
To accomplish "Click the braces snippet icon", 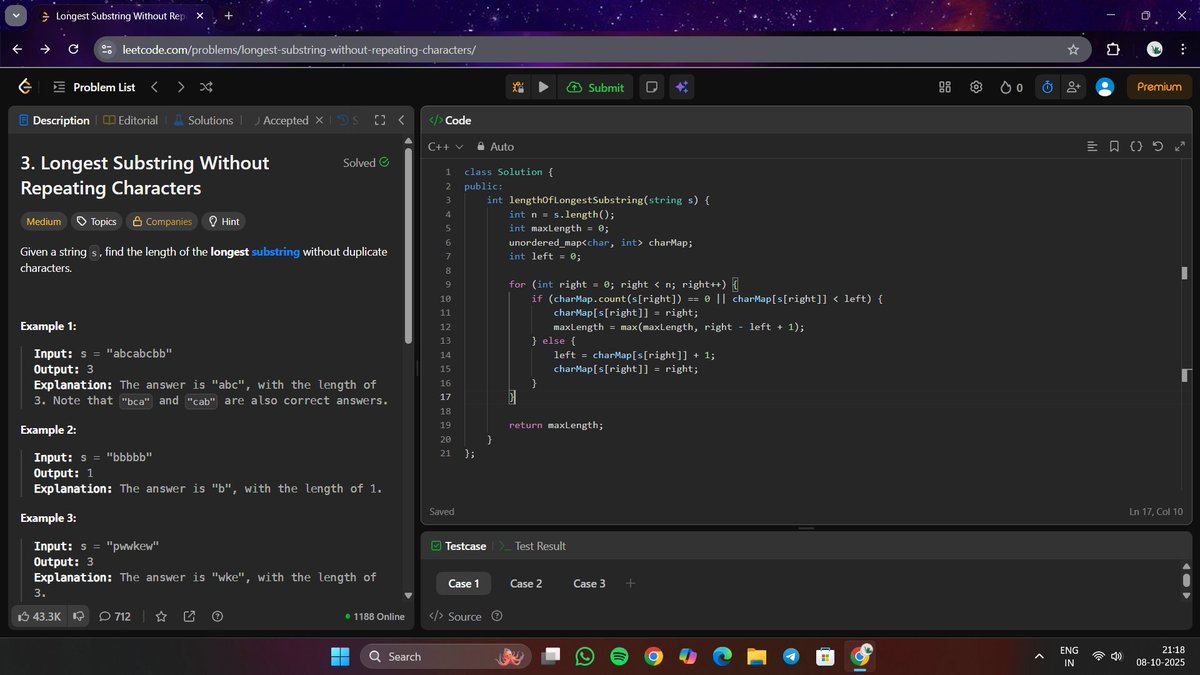I will point(1136,147).
